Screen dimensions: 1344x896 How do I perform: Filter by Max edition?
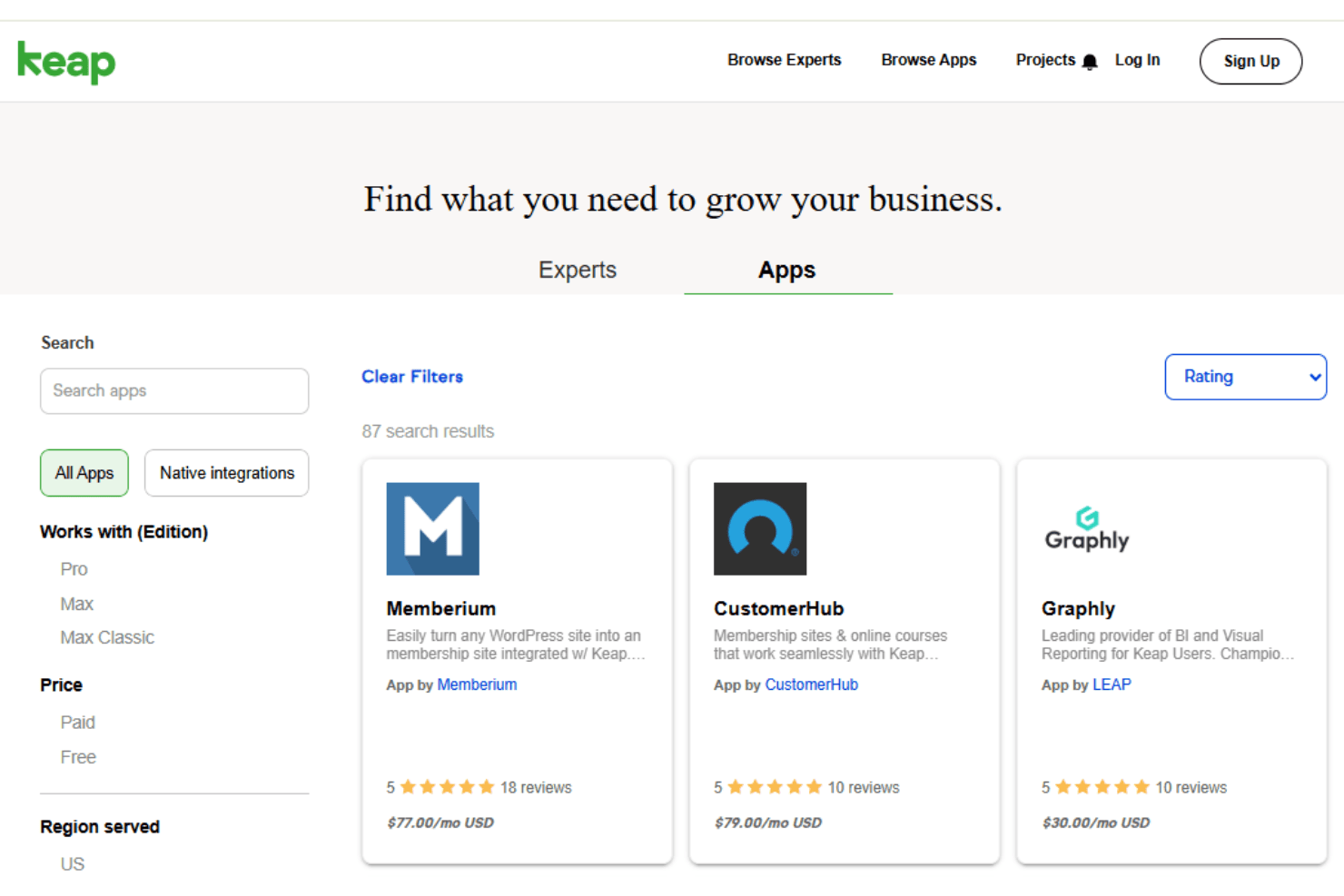tap(77, 604)
